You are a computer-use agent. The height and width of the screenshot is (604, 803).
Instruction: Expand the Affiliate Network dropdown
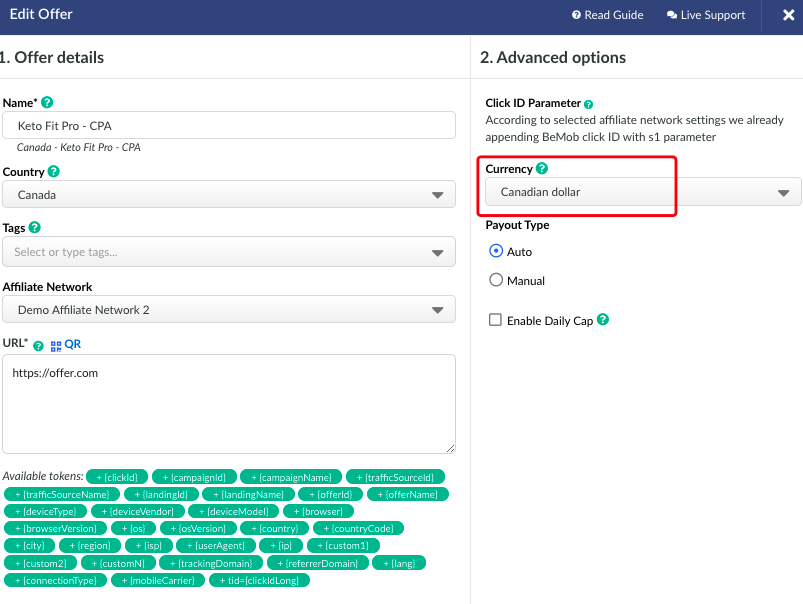228,310
